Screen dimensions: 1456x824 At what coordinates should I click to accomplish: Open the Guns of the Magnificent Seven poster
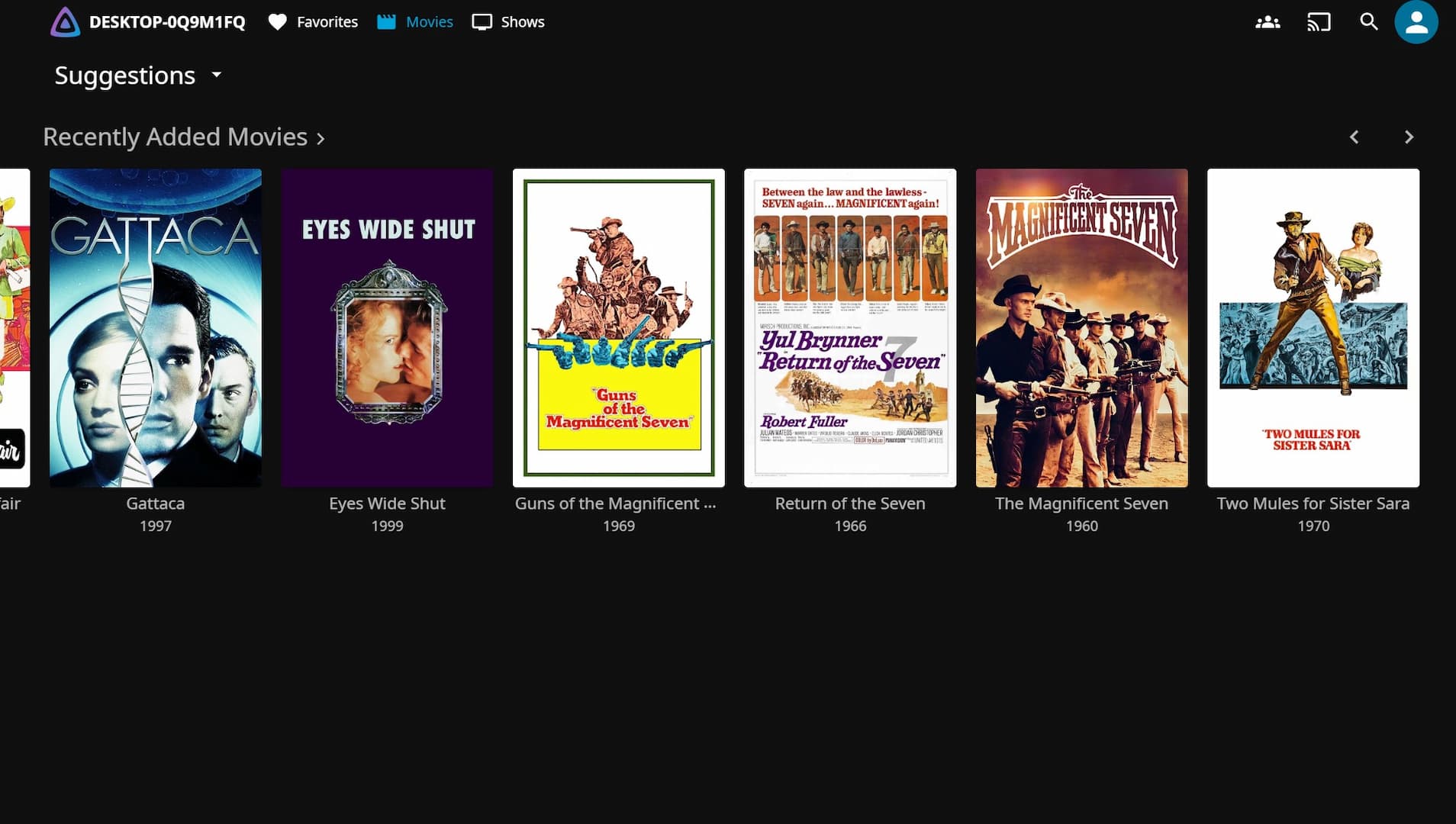pos(619,328)
